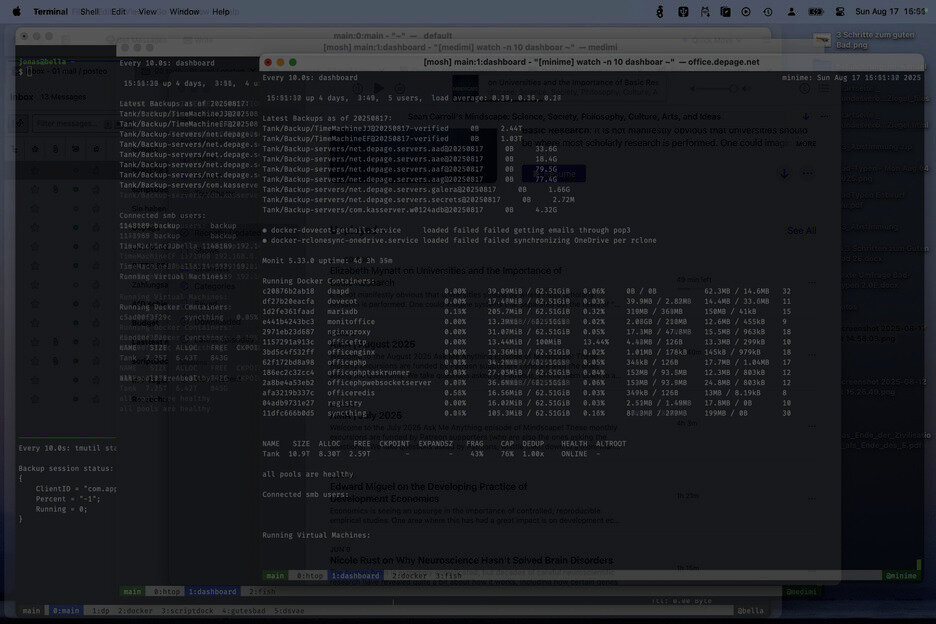
Task: Click the @bella host label in status bar
Action: tap(750, 611)
